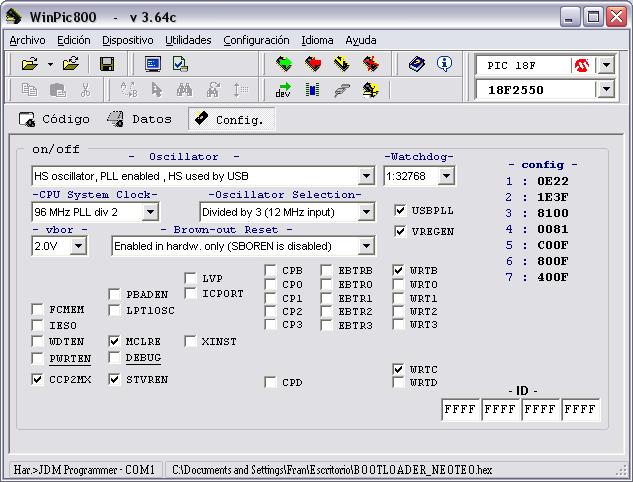Expand the Oscillator type dropdown
Viewport: 633px width, 482px height.
click(x=366, y=176)
